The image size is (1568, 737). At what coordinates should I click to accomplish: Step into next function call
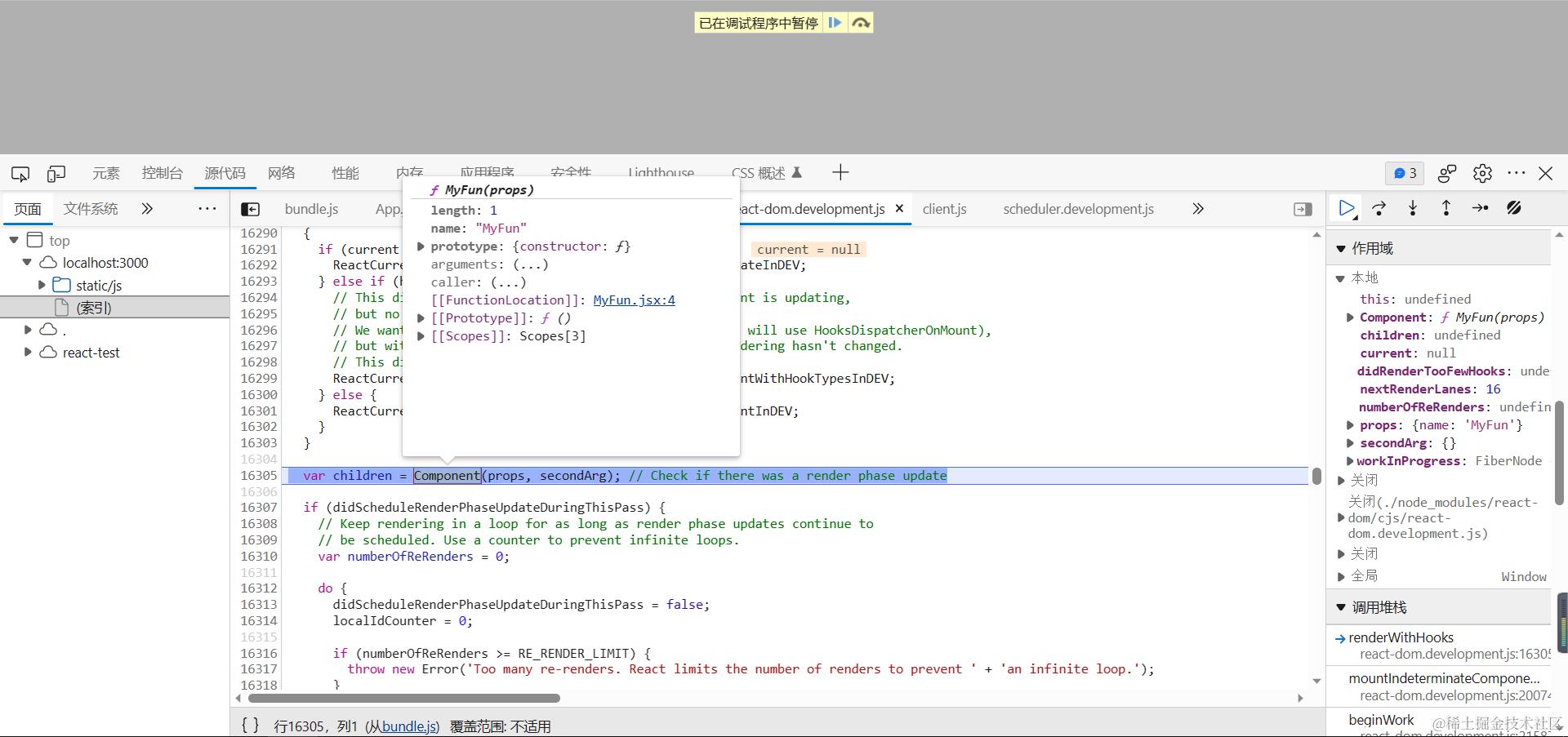1413,208
